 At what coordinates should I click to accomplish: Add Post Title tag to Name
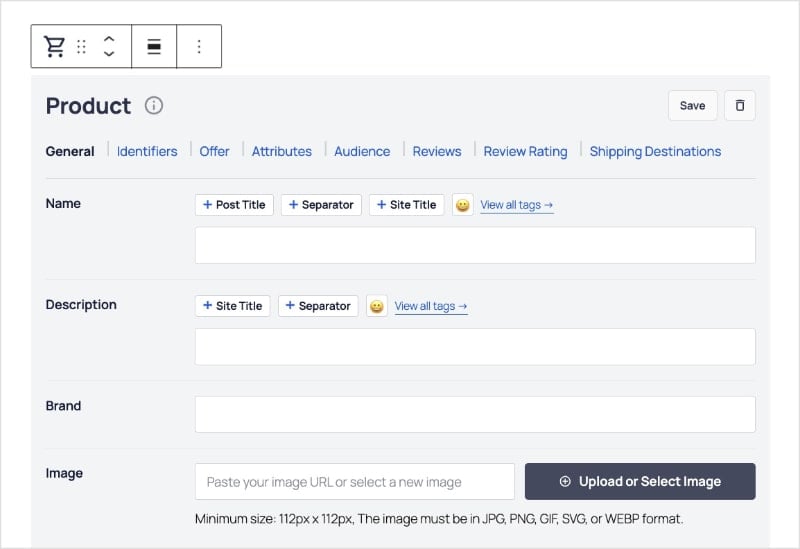coord(234,205)
